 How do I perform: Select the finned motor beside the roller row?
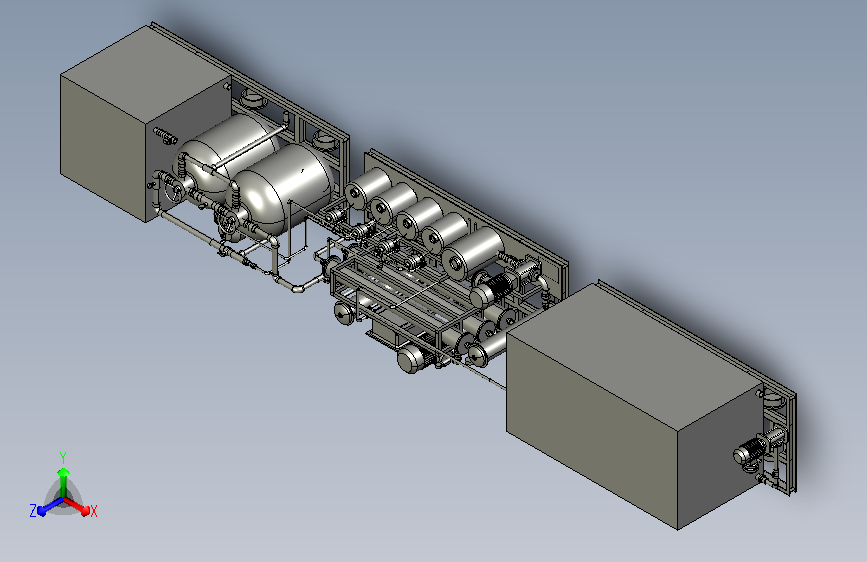pyautogui.click(x=494, y=288)
